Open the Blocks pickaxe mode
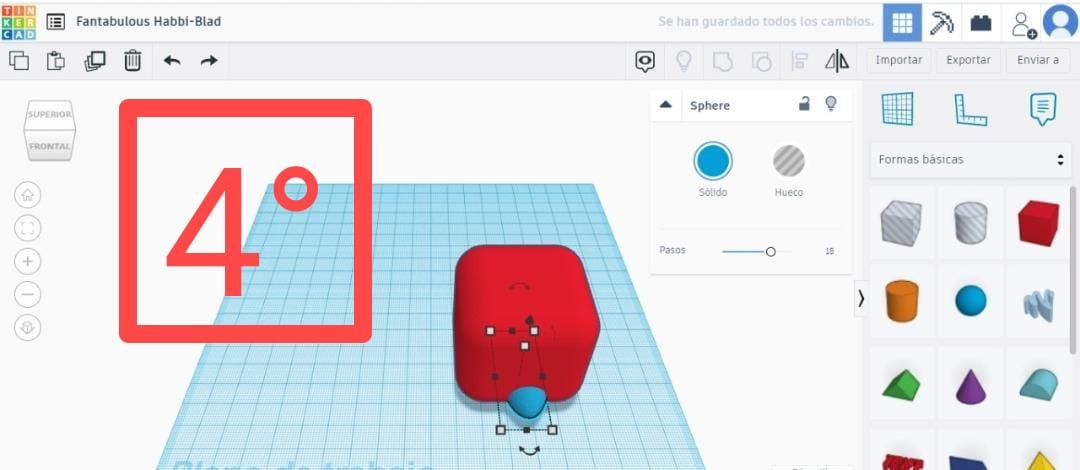 coord(941,22)
